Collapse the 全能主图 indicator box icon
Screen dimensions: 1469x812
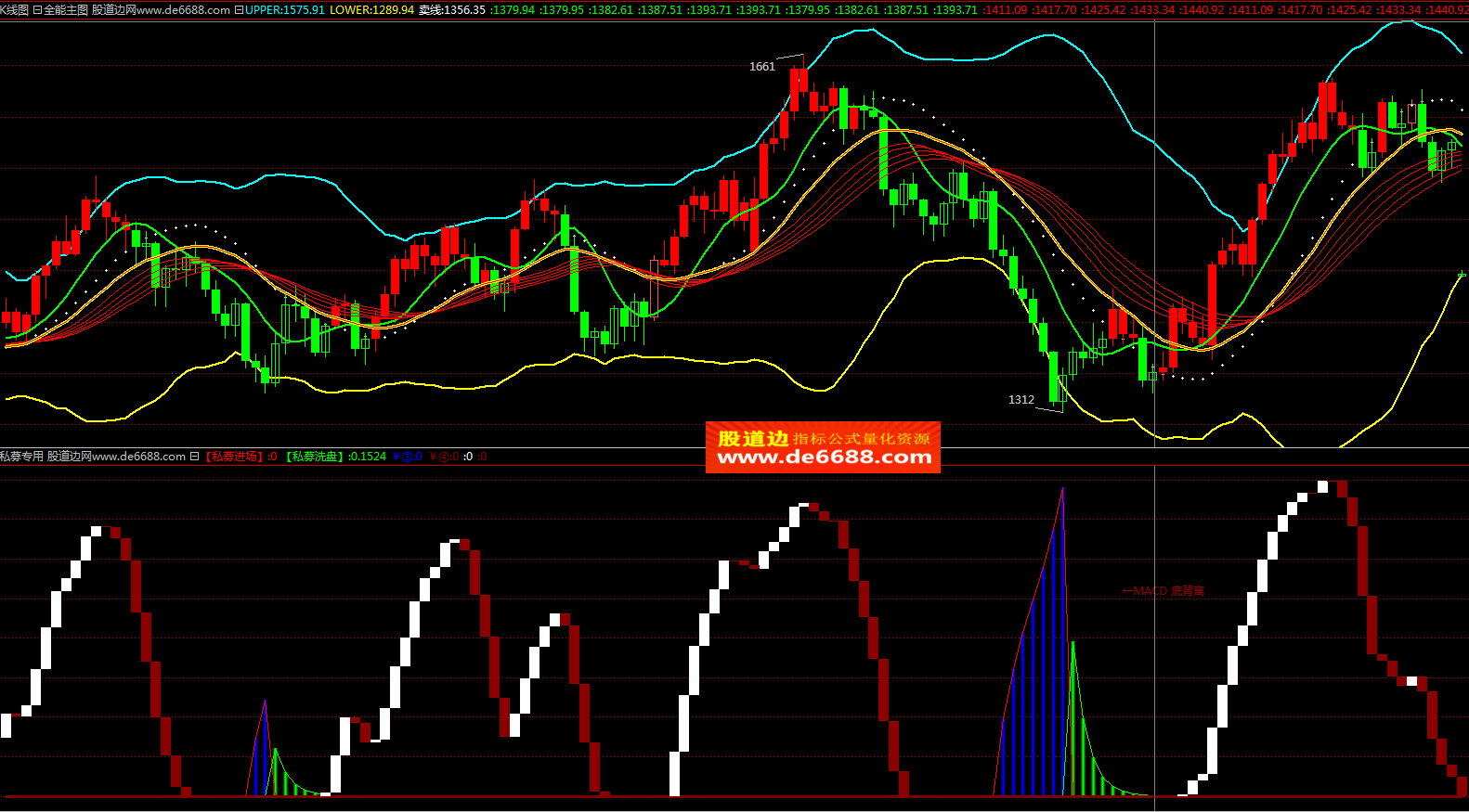(37, 10)
